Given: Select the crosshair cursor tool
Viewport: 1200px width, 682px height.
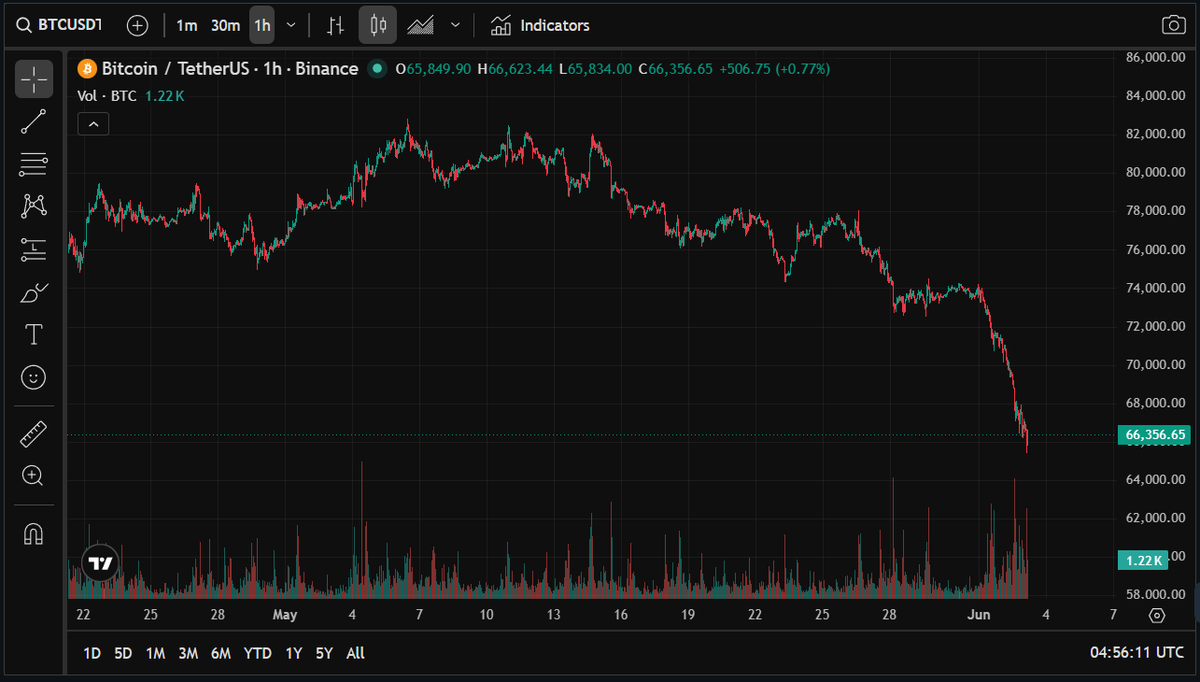Looking at the screenshot, I should 34,79.
